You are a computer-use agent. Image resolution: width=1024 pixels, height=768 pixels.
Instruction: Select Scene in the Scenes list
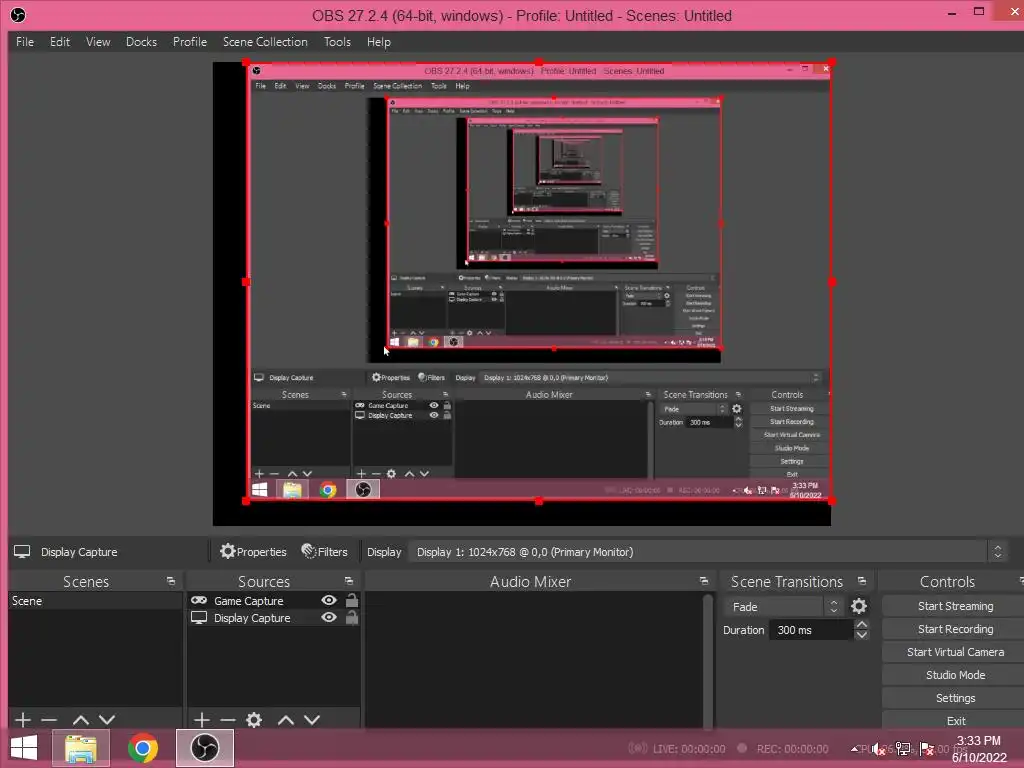click(x=95, y=601)
